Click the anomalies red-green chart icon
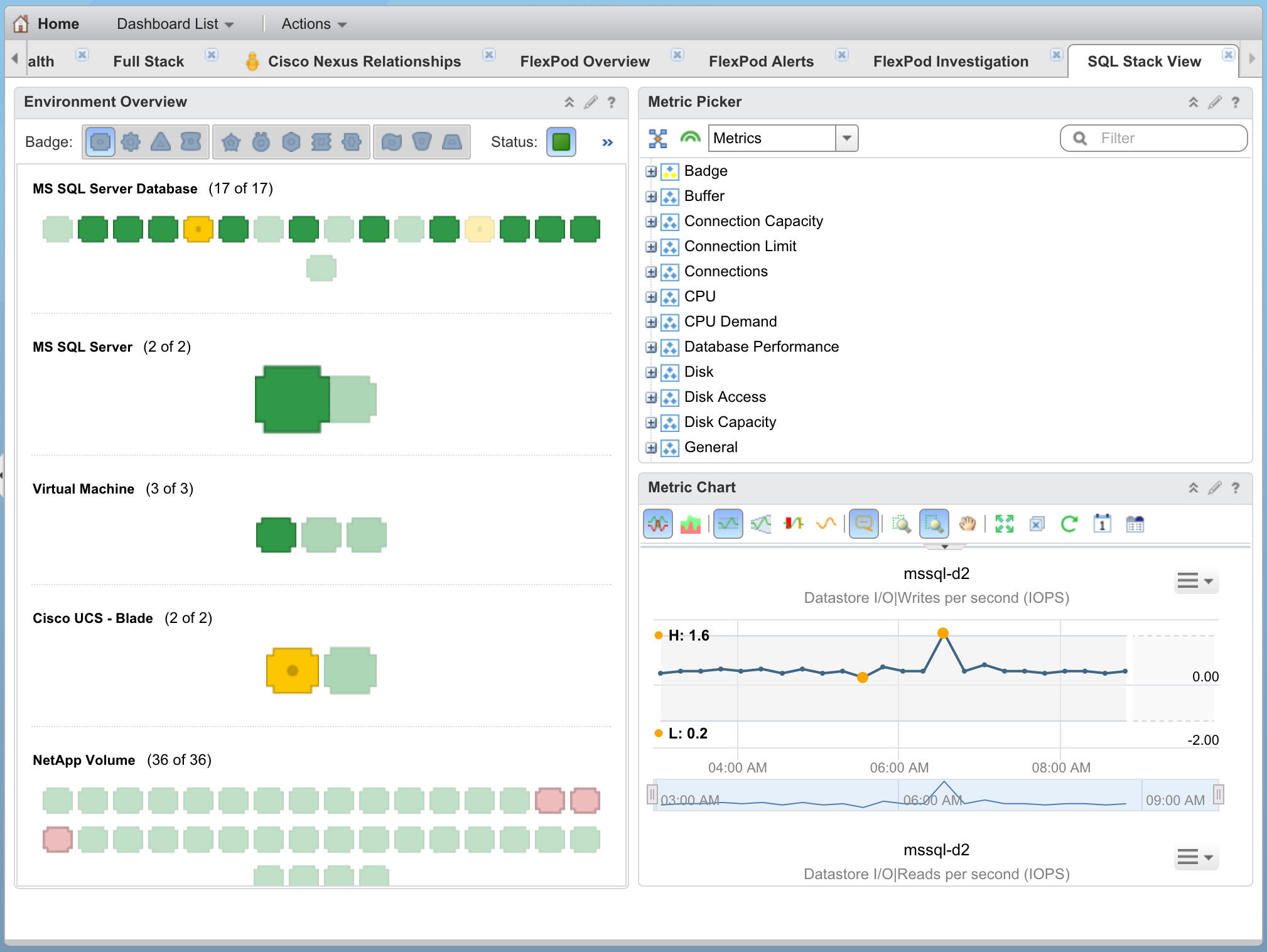This screenshot has height=952, width=1267. (x=794, y=524)
